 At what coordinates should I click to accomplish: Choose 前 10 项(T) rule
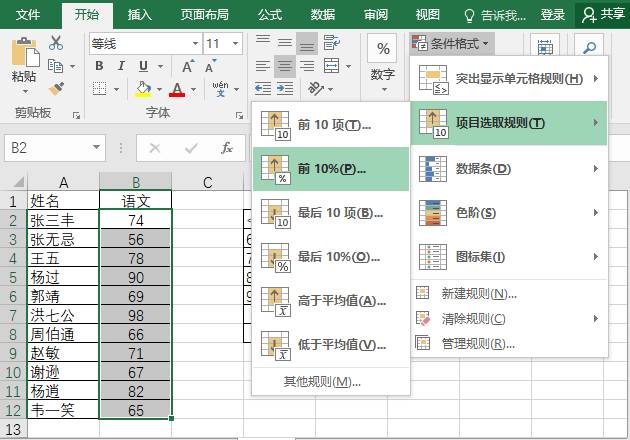pos(331,125)
